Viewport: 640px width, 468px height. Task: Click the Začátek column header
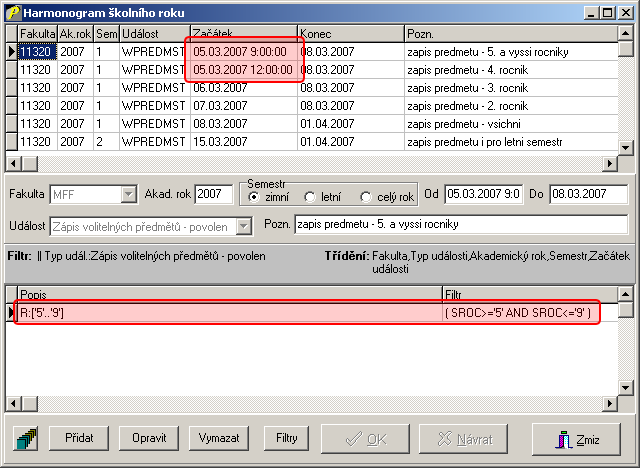click(x=243, y=34)
